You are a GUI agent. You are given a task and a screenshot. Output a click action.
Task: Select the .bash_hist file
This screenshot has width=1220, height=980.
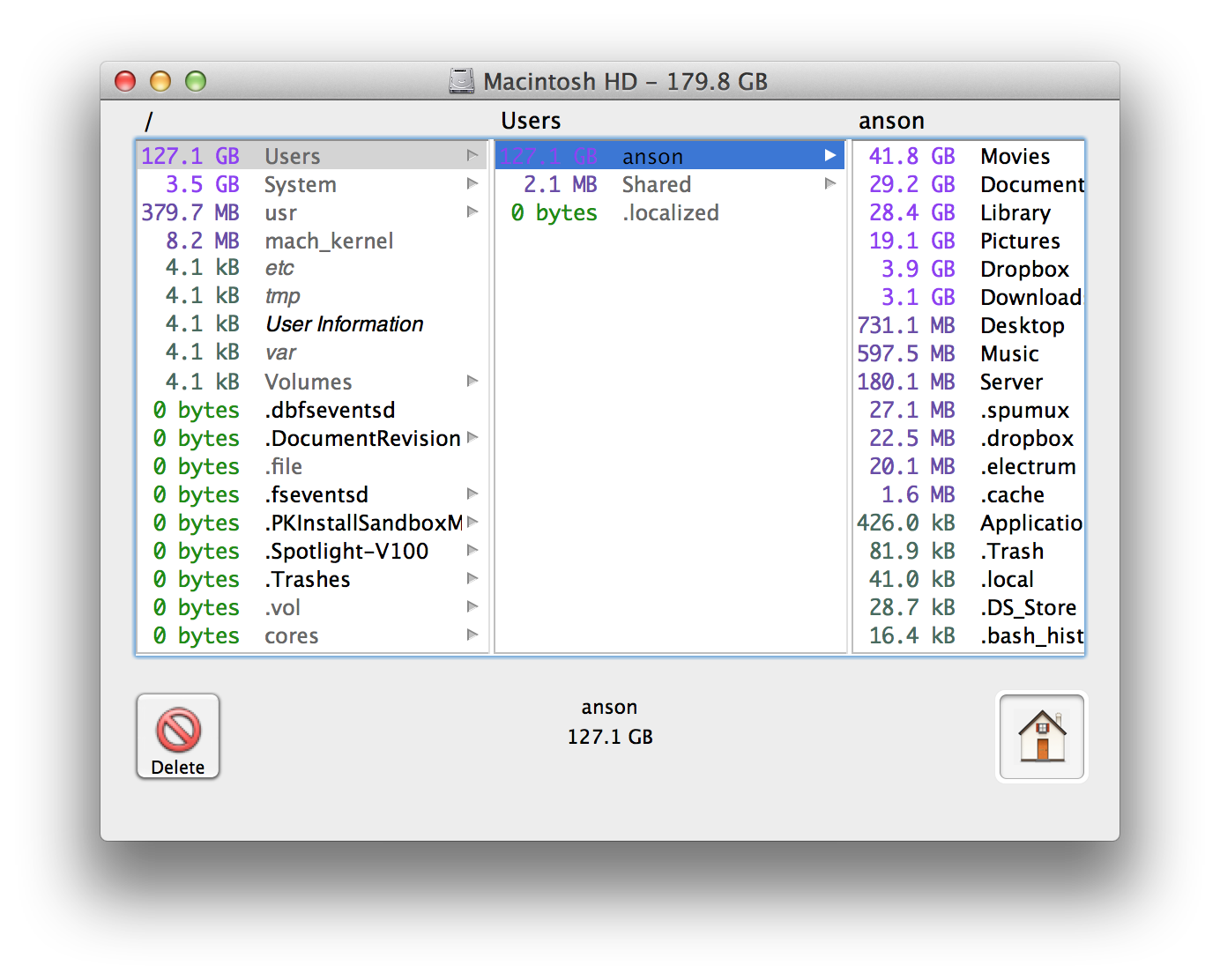969,635
